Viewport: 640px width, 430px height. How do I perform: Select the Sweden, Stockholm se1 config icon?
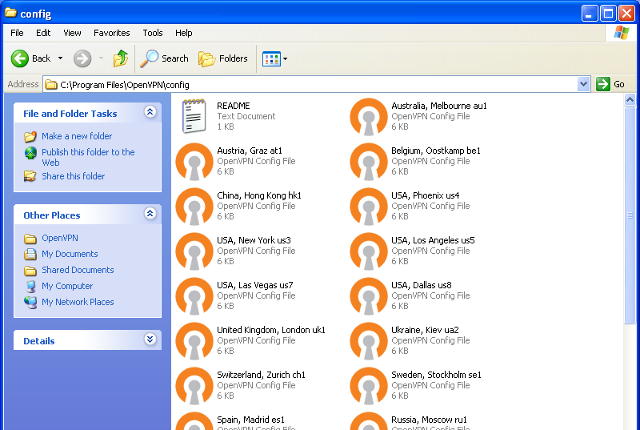pos(369,386)
